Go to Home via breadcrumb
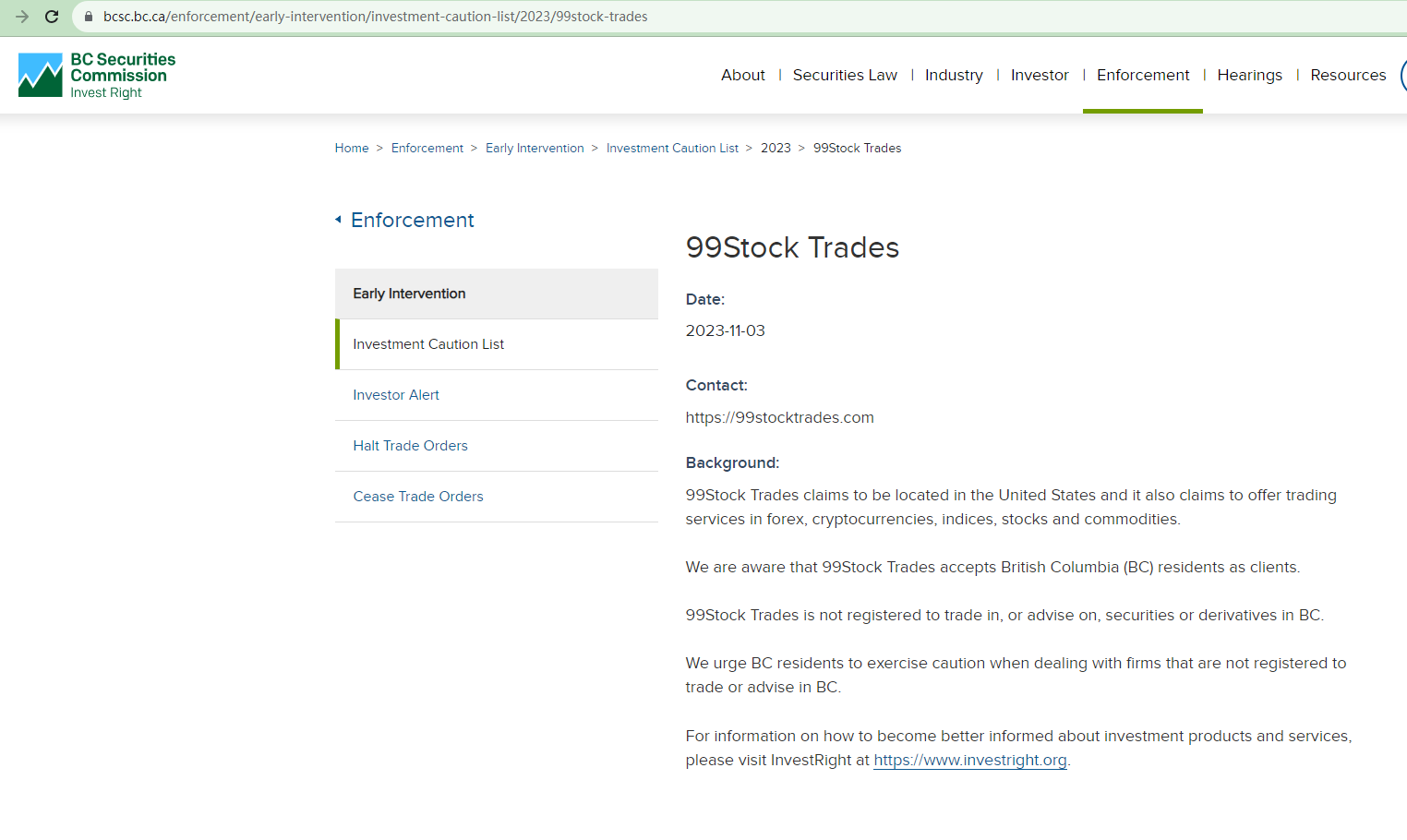 351,148
